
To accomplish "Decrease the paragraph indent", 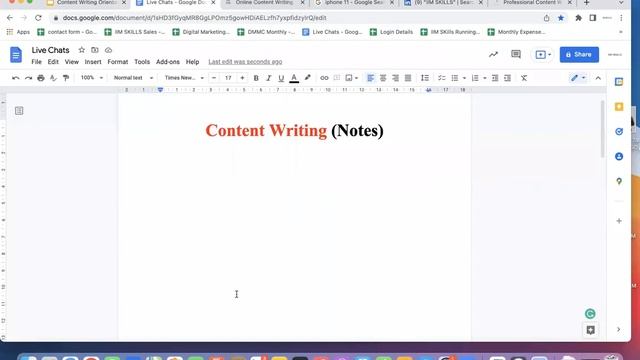I will point(495,78).
